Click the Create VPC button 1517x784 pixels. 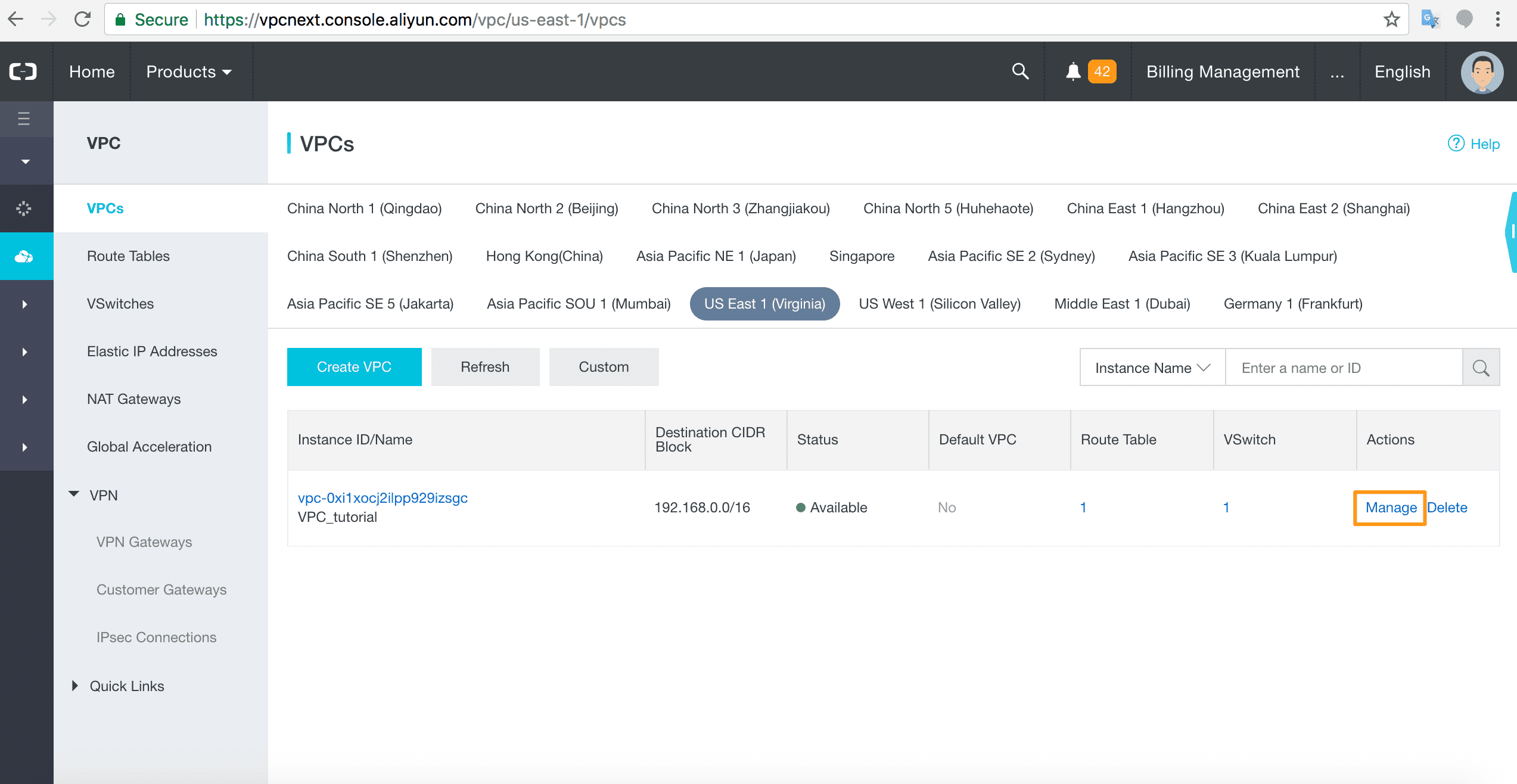tap(354, 367)
